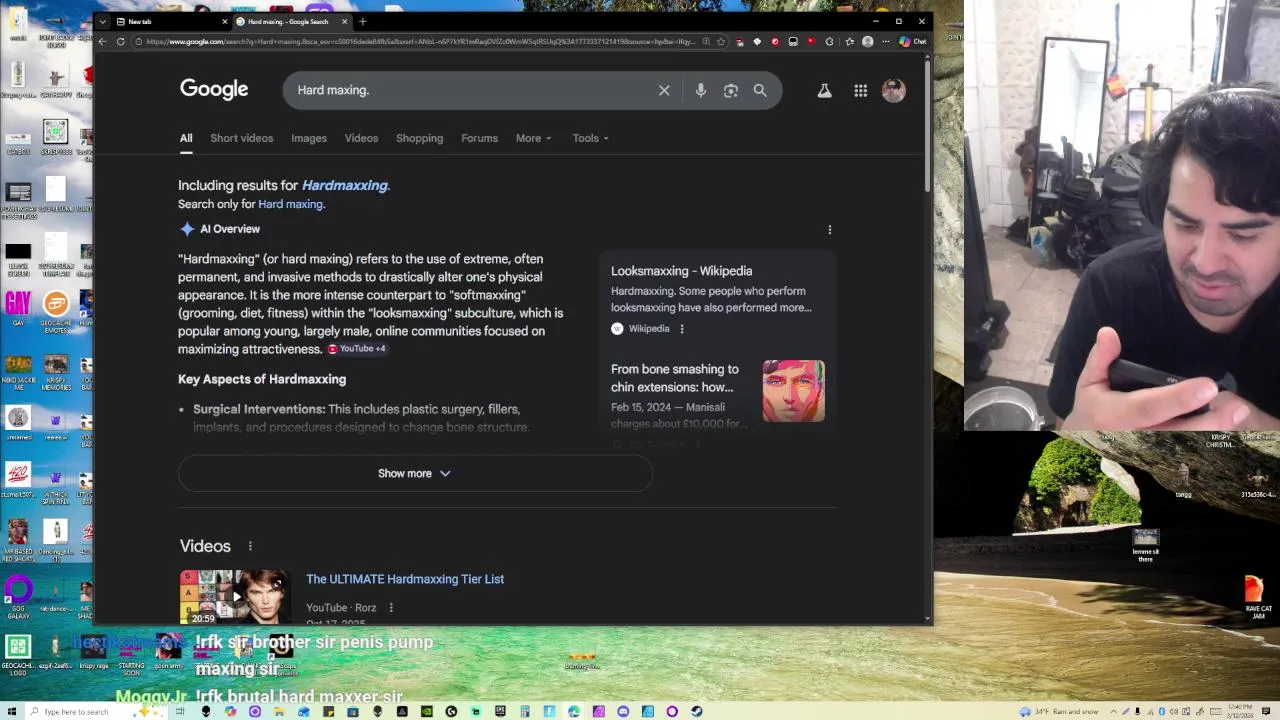Open Task View on the taskbar
Screen dimensions: 1280x720
tap(180, 711)
